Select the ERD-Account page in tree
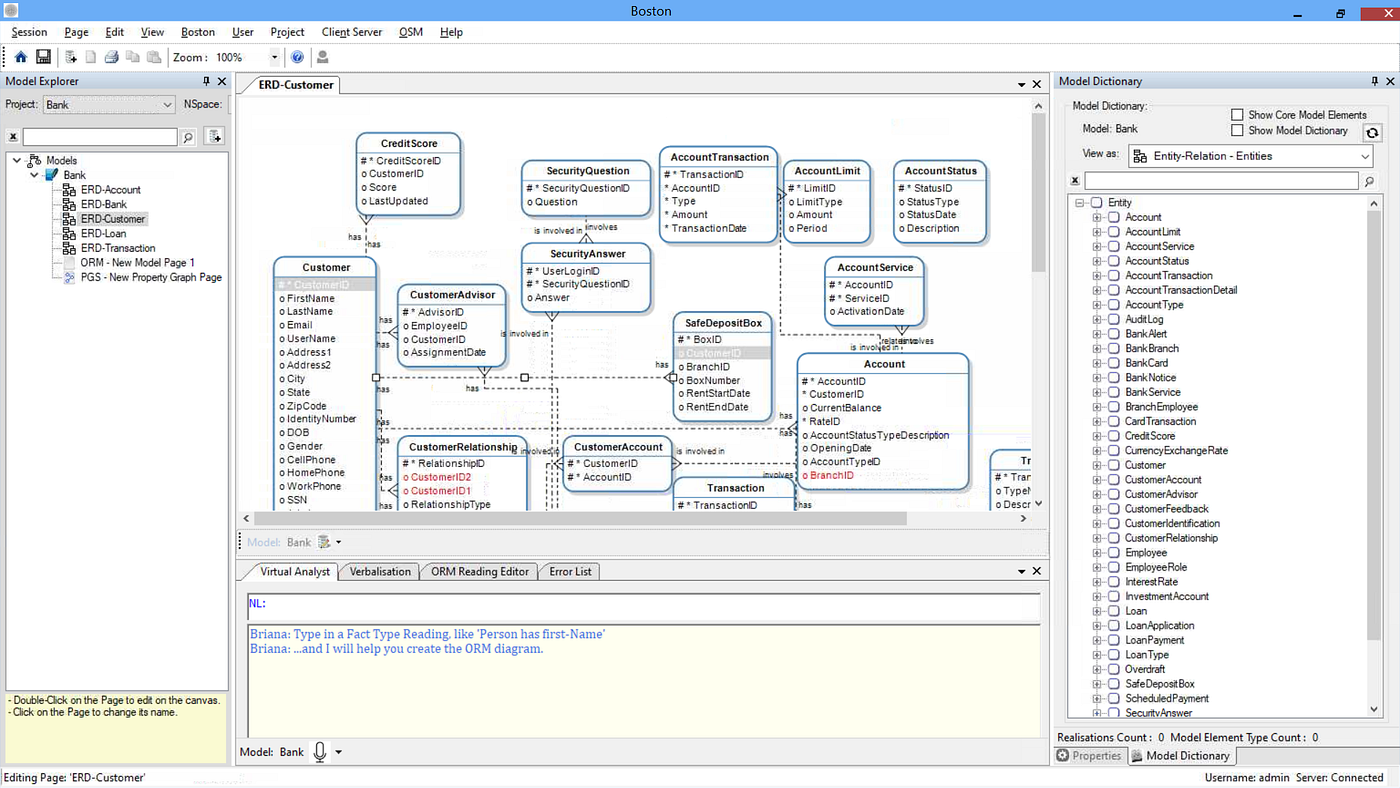 coord(110,189)
